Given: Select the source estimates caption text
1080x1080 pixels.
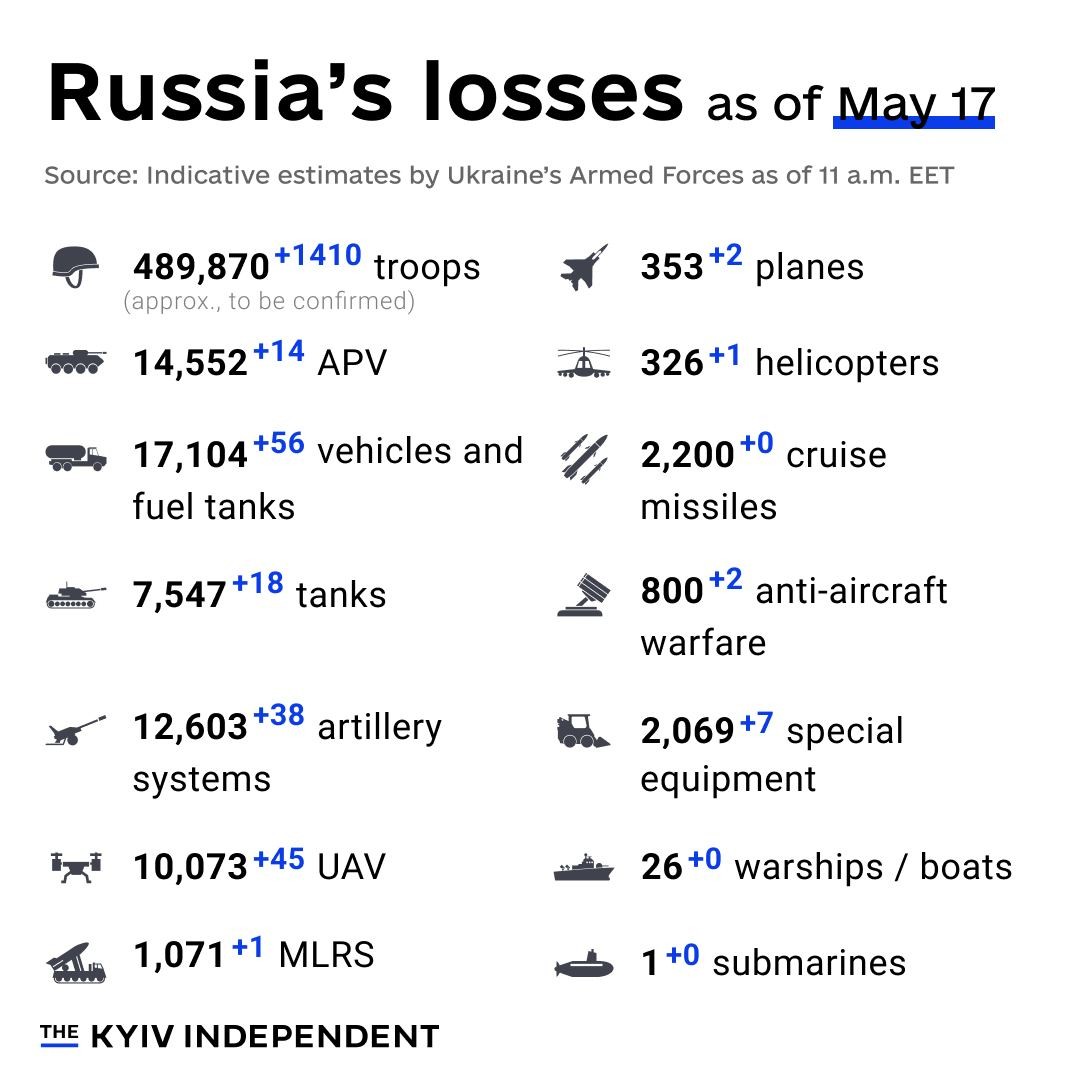Looking at the screenshot, I should coord(499,175).
